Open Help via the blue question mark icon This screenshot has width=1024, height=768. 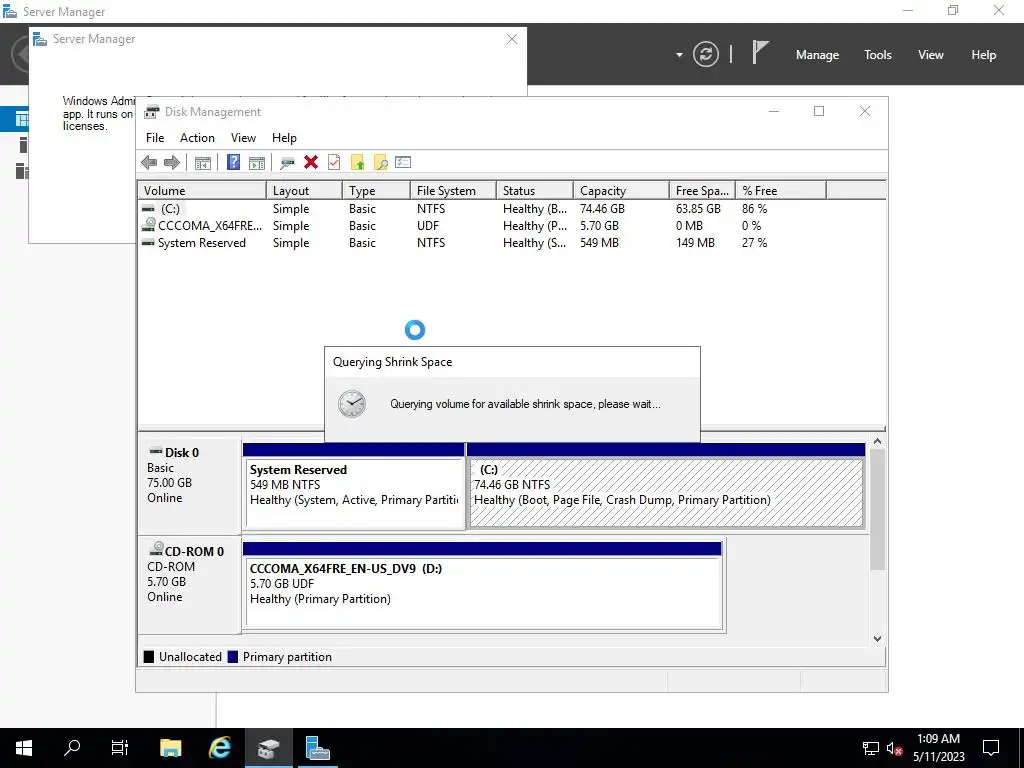[x=233, y=162]
